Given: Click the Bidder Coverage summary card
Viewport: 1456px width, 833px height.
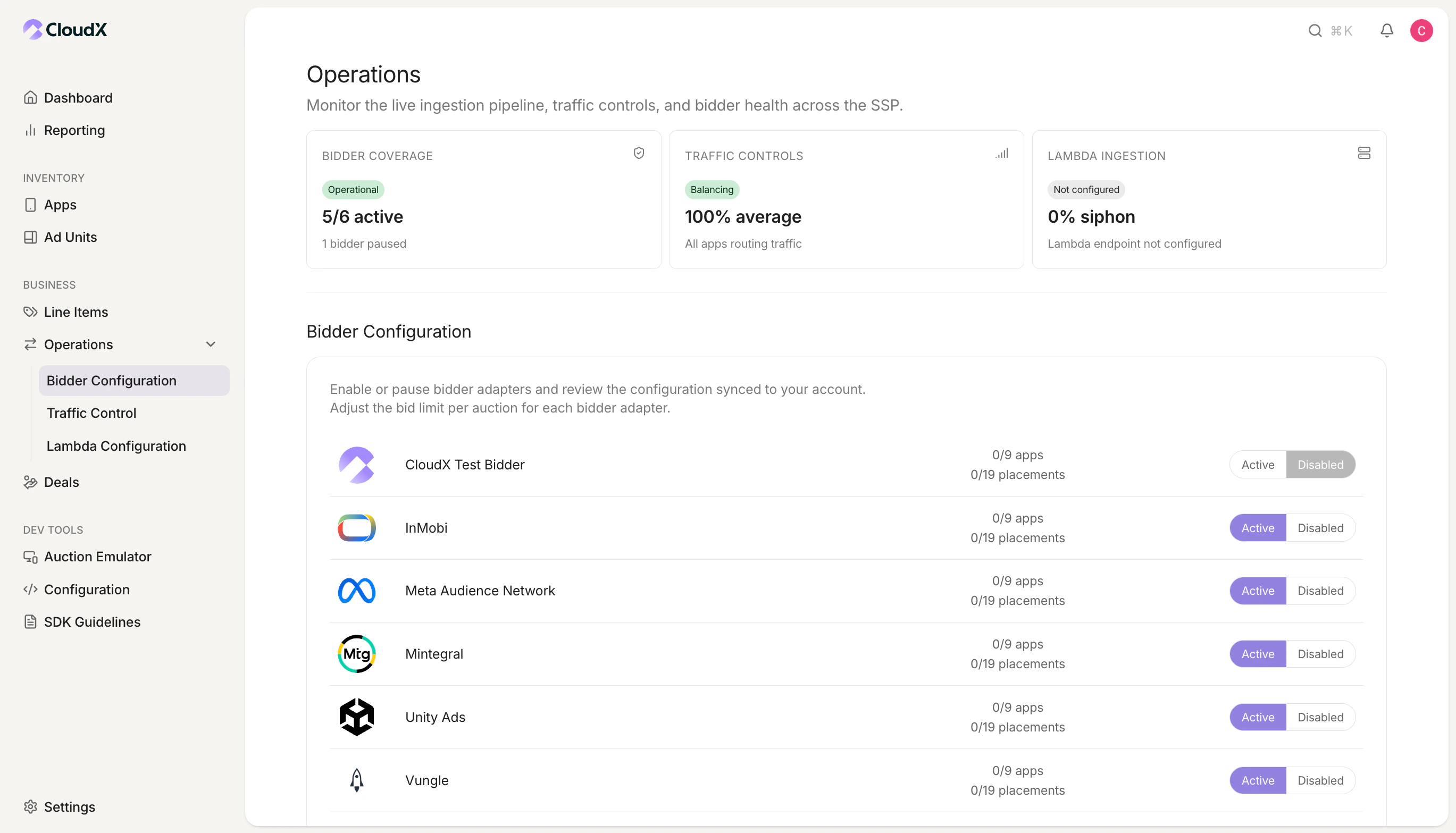Looking at the screenshot, I should click(x=483, y=200).
